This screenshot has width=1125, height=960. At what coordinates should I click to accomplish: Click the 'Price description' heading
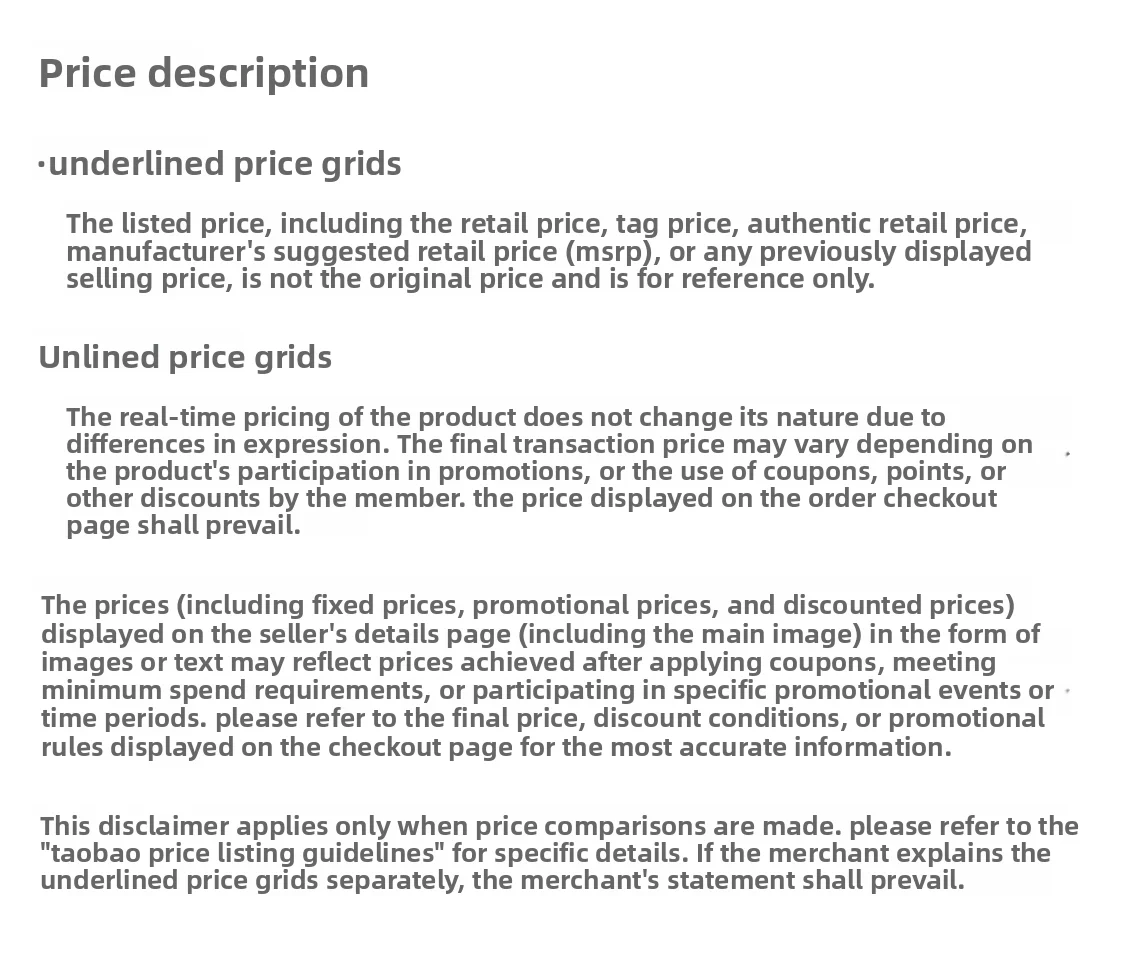tap(204, 74)
